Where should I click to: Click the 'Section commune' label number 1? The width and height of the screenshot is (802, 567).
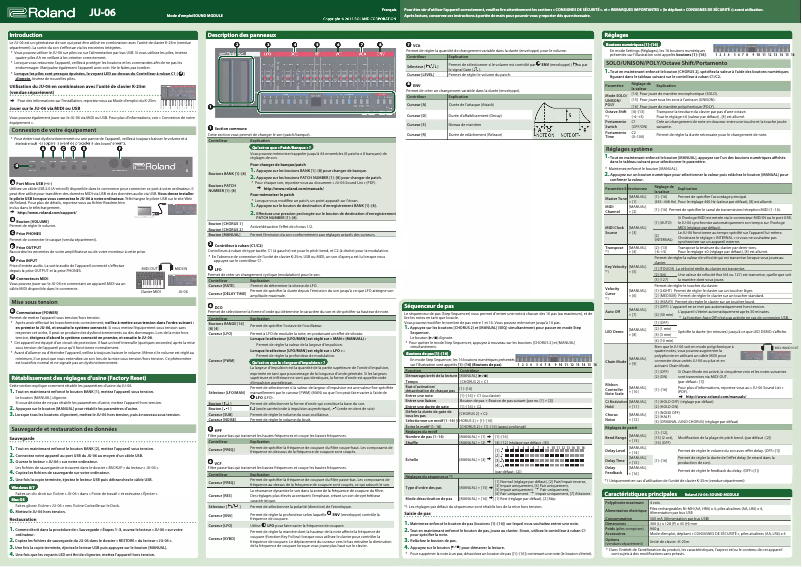(227, 128)
